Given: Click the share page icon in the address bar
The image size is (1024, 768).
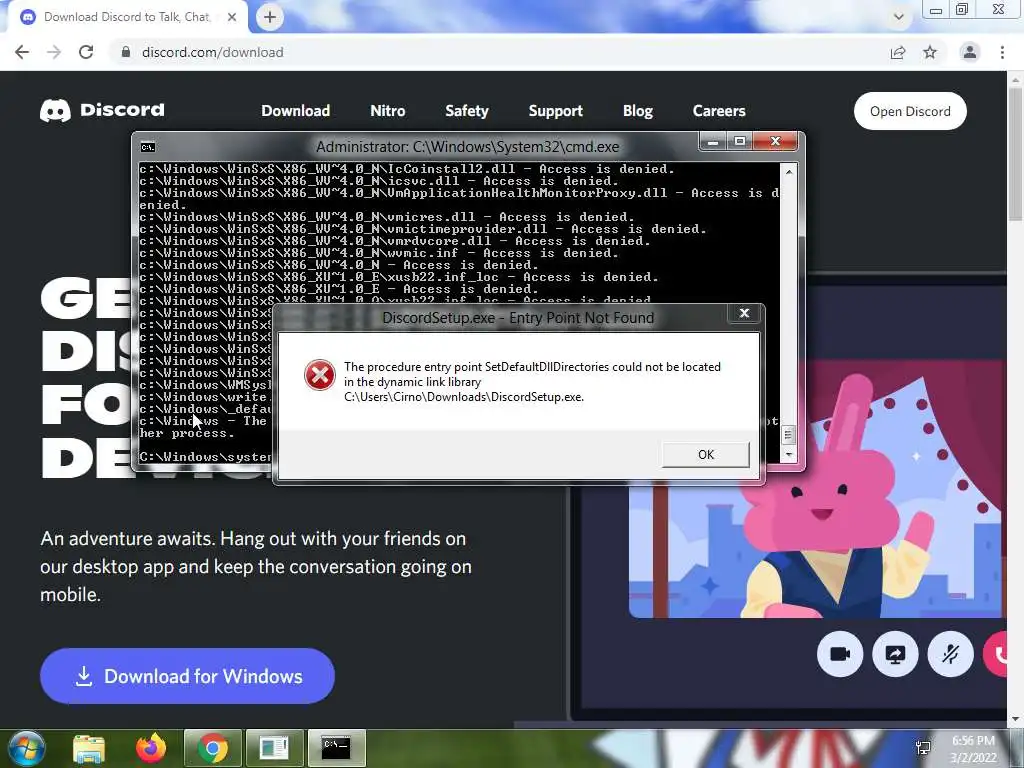Looking at the screenshot, I should 898,52.
